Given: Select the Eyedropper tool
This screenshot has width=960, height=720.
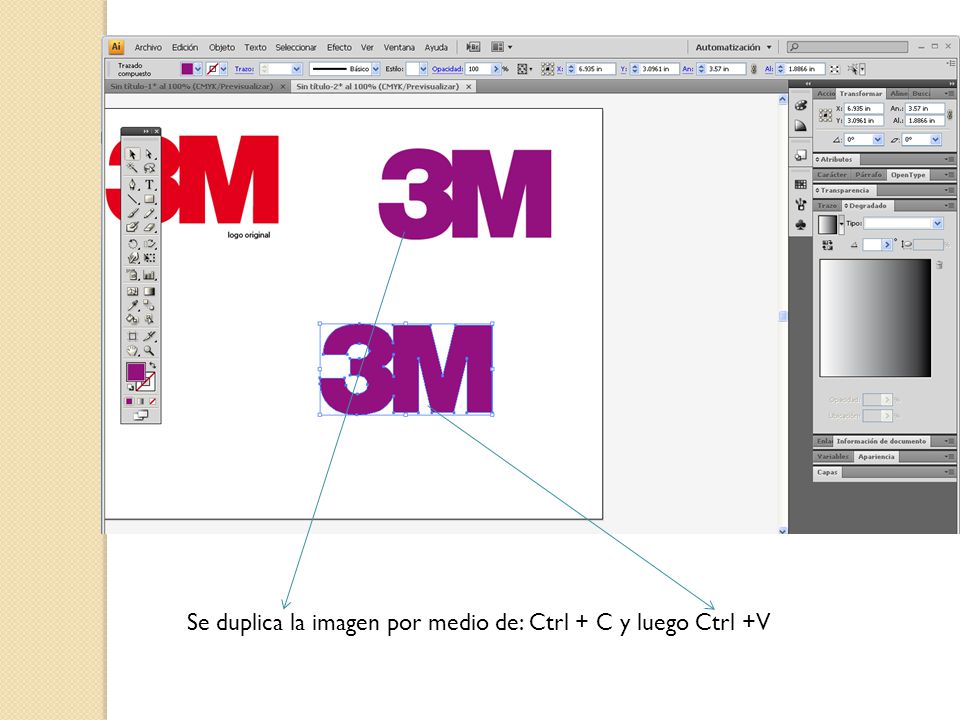Looking at the screenshot, I should pos(132,305).
